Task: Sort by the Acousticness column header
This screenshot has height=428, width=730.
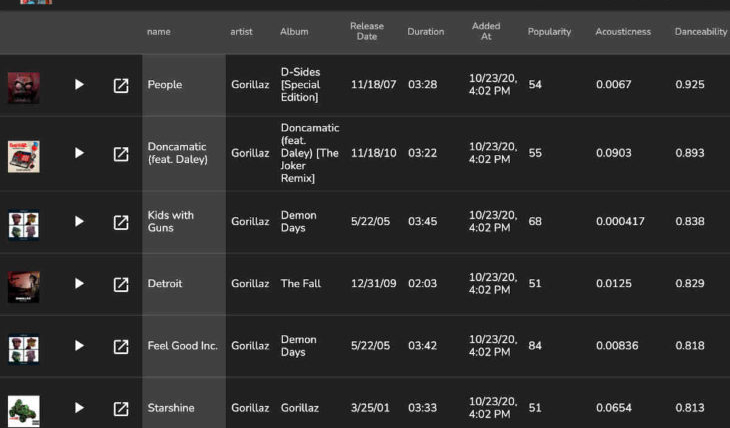Action: (623, 32)
